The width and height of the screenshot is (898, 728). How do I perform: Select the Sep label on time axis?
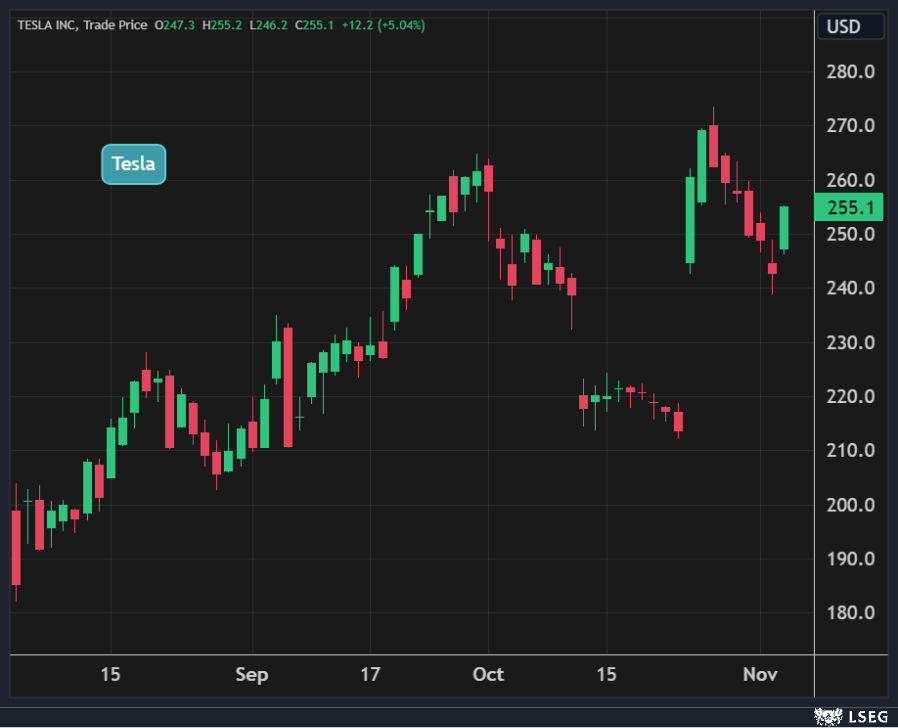(x=252, y=675)
